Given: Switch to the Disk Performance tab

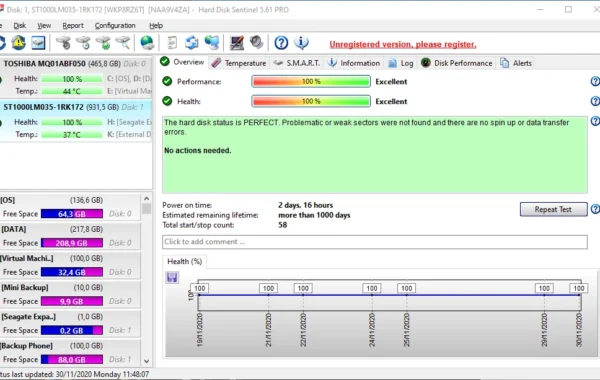Looking at the screenshot, I should click(x=457, y=63).
